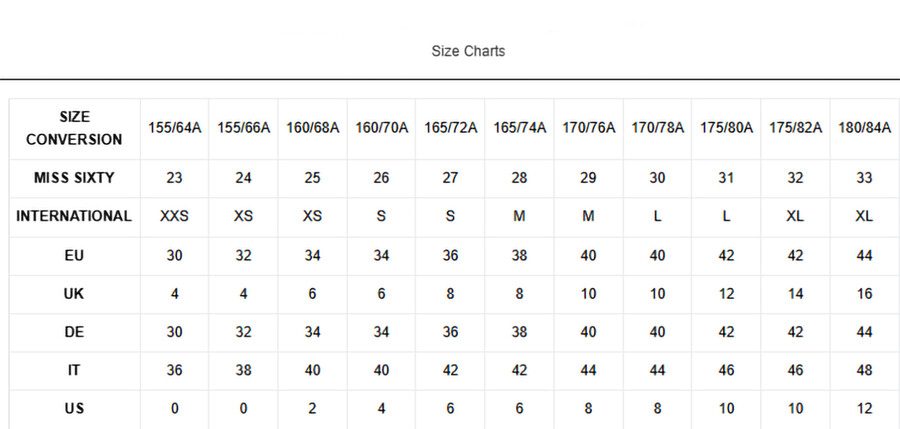Click the Size Charts heading
The height and width of the screenshot is (429, 900).
[468, 51]
